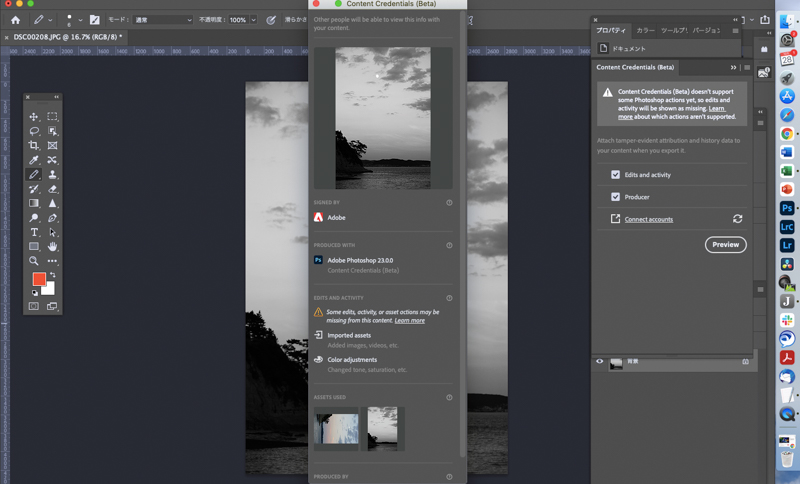Select the Dodge tool
800x484 pixels.
(x=34, y=218)
